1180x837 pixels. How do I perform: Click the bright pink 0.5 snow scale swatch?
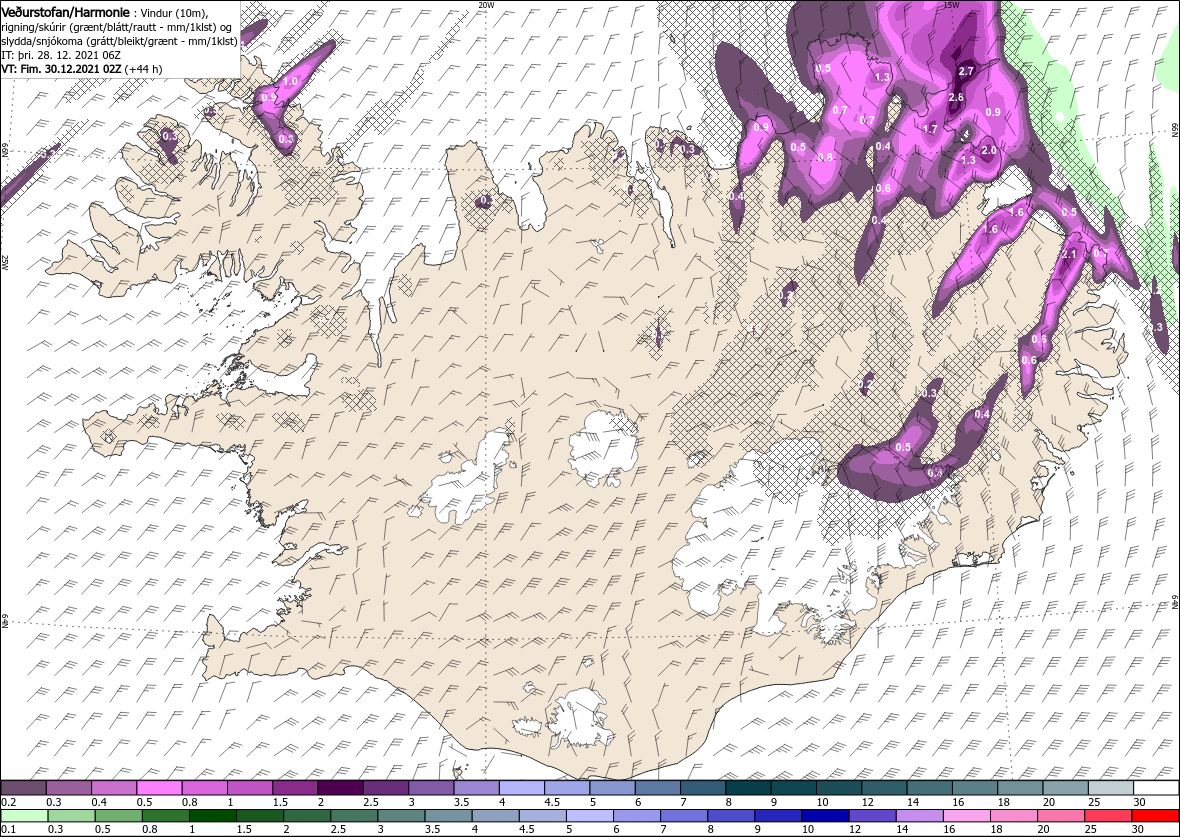(x=159, y=787)
